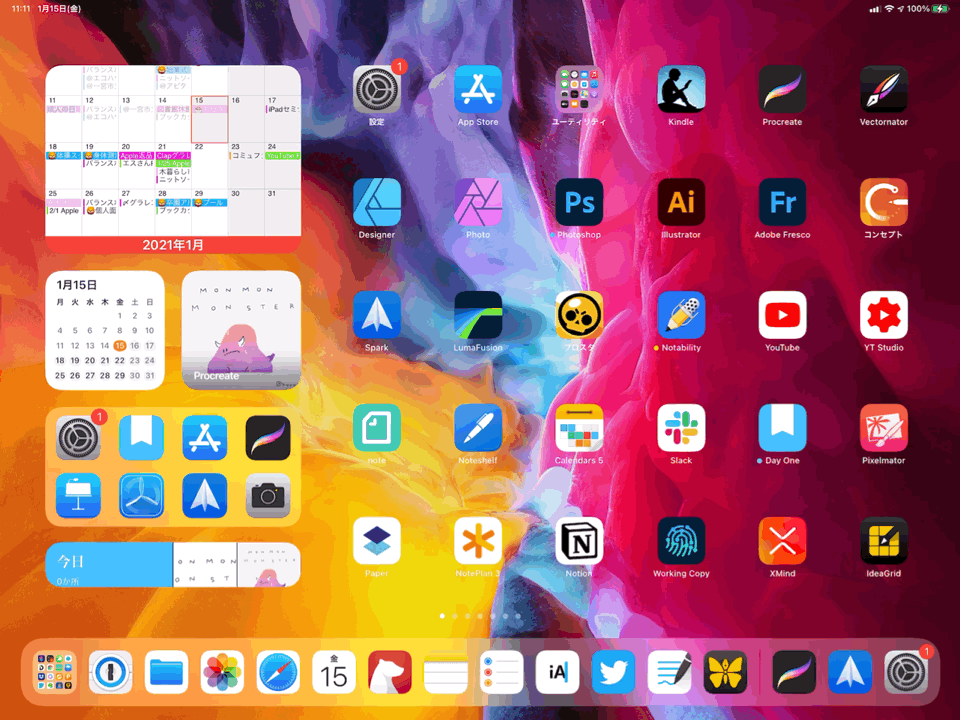The width and height of the screenshot is (960, 720).
Task: Open Affinity Designer
Action: click(377, 202)
